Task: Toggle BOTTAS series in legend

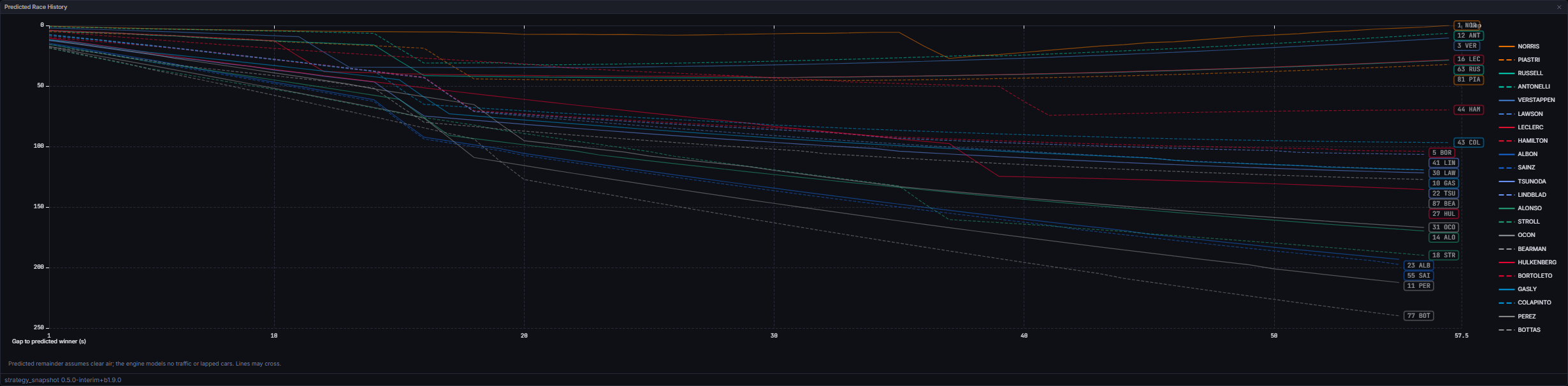Action: (1520, 330)
